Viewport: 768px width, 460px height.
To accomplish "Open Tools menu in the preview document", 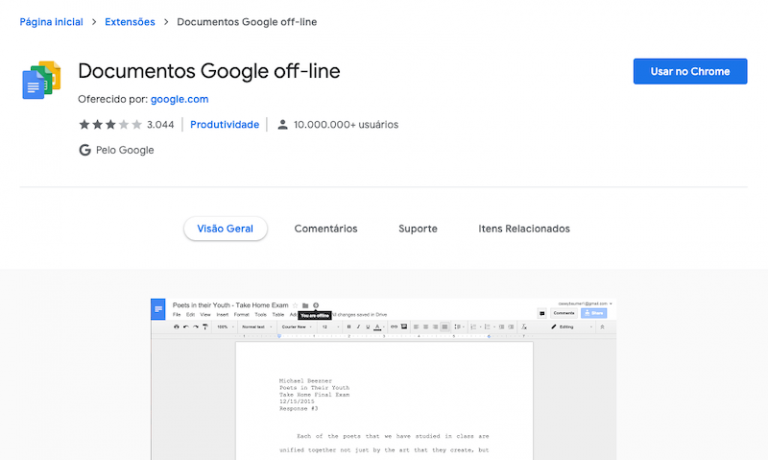I will click(261, 315).
